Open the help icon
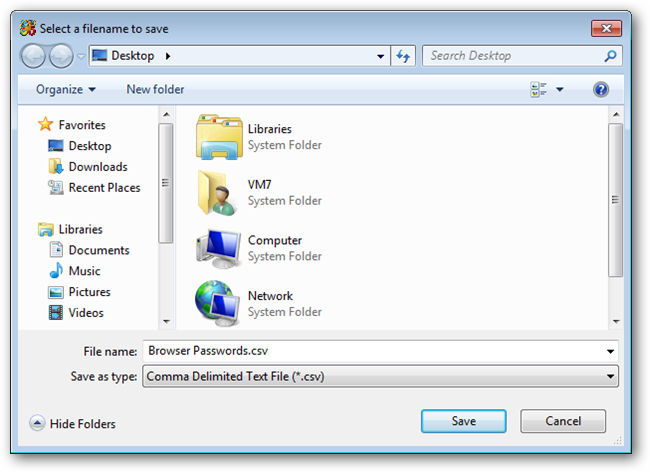650x472 pixels. point(601,90)
